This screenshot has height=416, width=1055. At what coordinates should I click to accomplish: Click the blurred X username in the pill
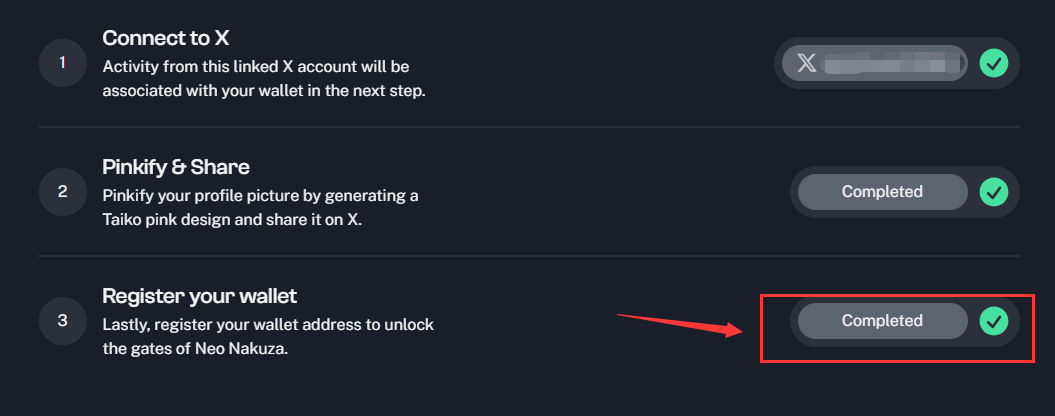[892, 64]
